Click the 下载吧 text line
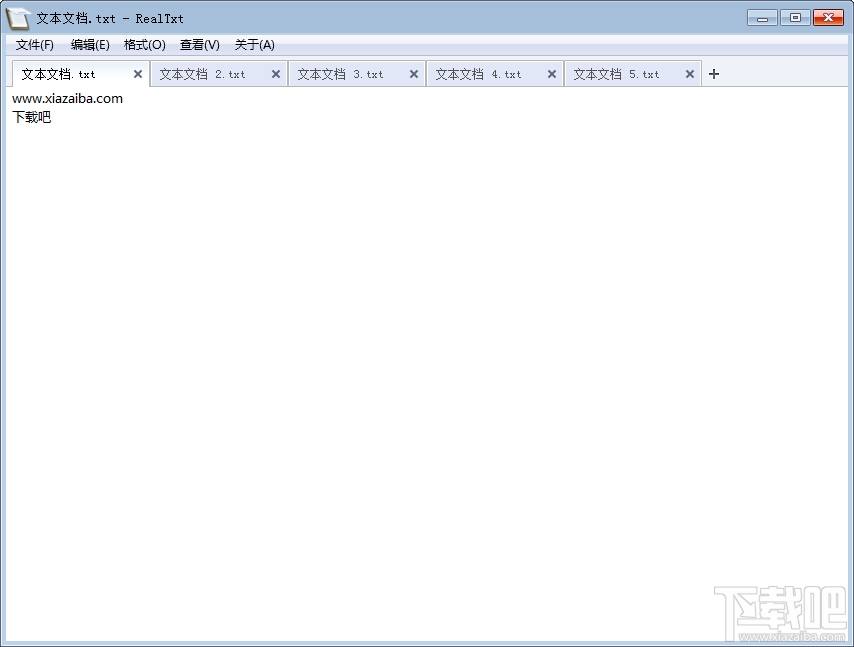The height and width of the screenshot is (647, 854). click(x=32, y=117)
